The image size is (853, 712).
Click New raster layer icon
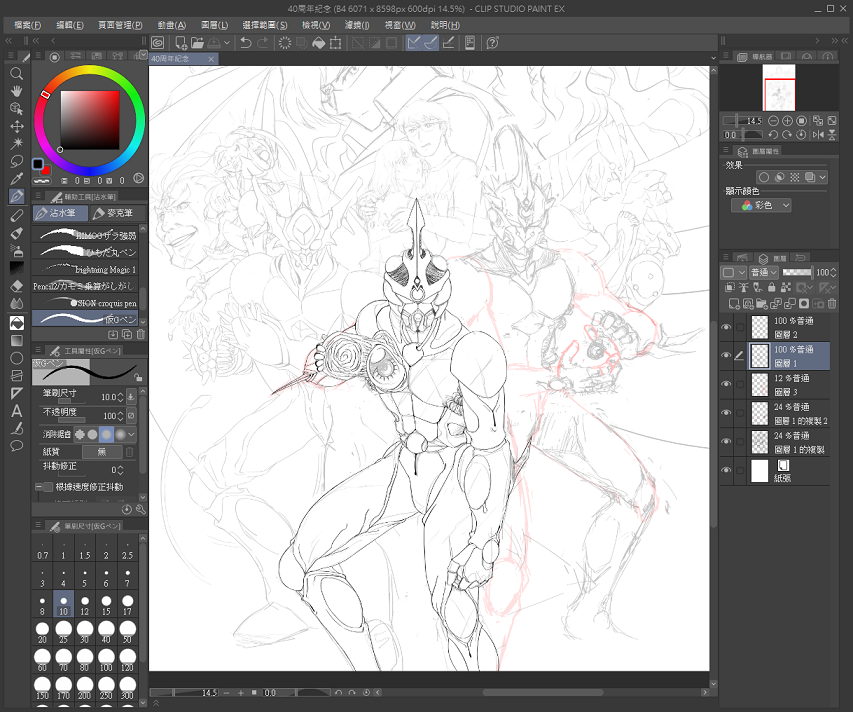click(734, 304)
